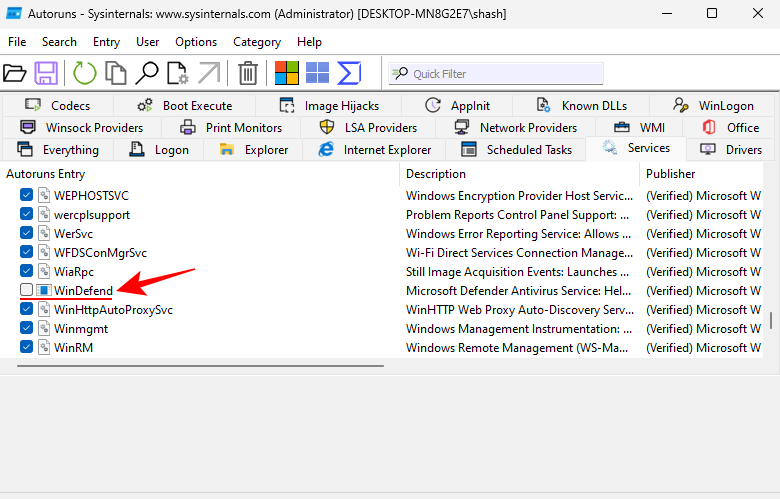The image size is (780, 499).
Task: Uncheck the WerSvc entry checkbox
Action: pos(27,234)
